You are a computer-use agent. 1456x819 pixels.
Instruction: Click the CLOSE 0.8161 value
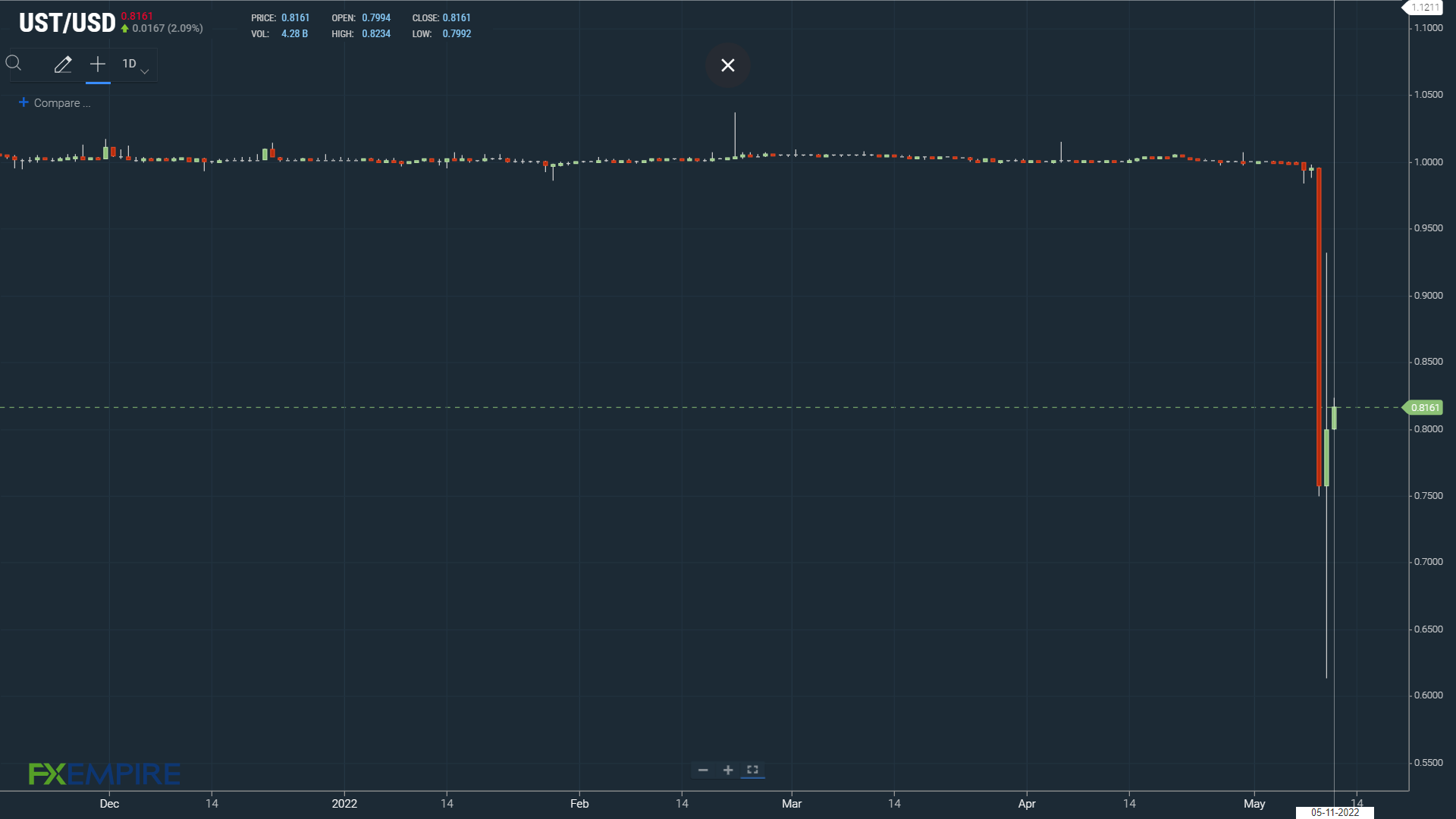[x=457, y=18]
